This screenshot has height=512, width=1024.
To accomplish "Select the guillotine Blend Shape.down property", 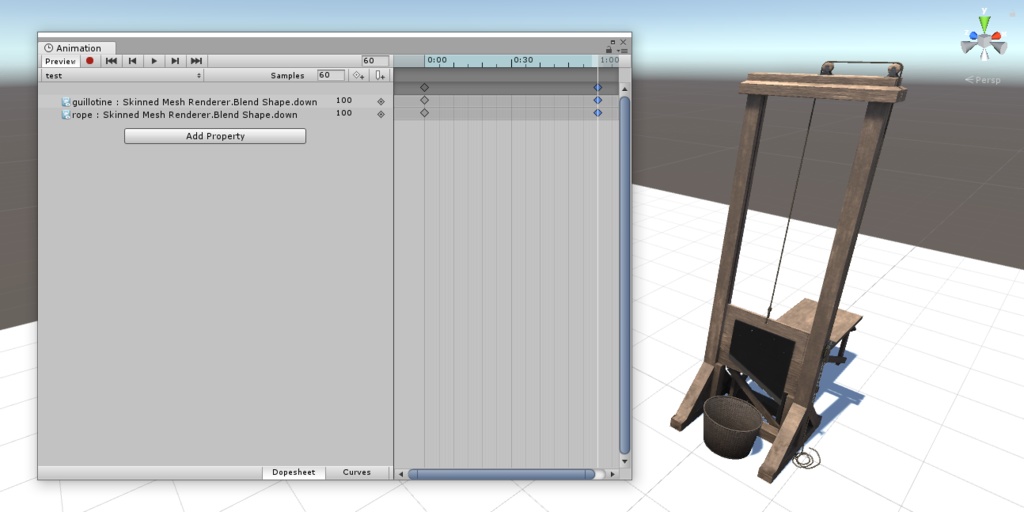I will pyautogui.click(x=195, y=102).
